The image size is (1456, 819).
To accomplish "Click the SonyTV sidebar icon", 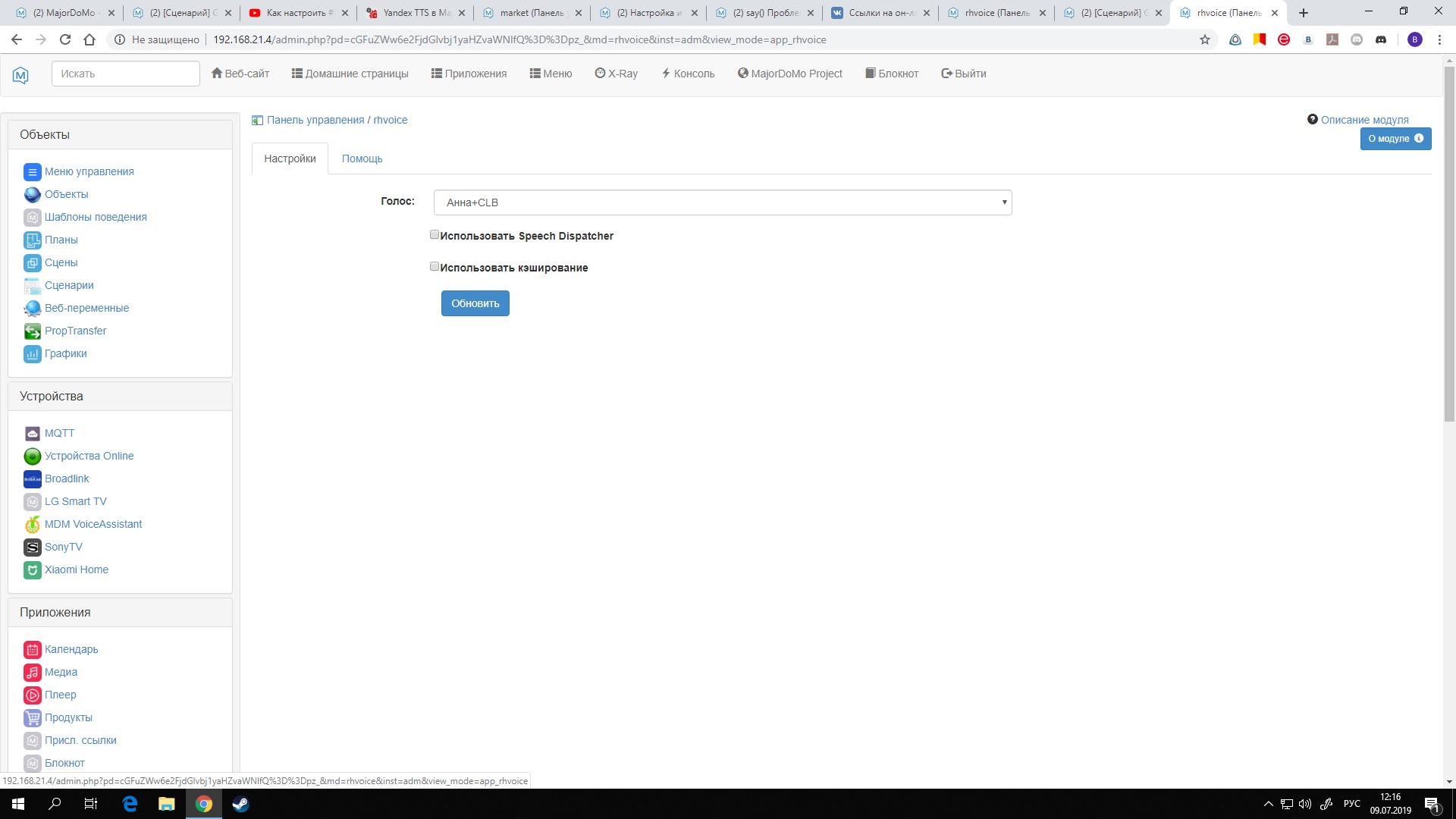I will click(32, 548).
